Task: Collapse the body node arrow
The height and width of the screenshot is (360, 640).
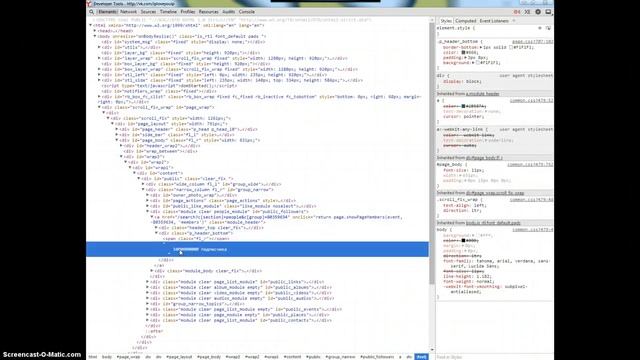Action: tap(95, 36)
